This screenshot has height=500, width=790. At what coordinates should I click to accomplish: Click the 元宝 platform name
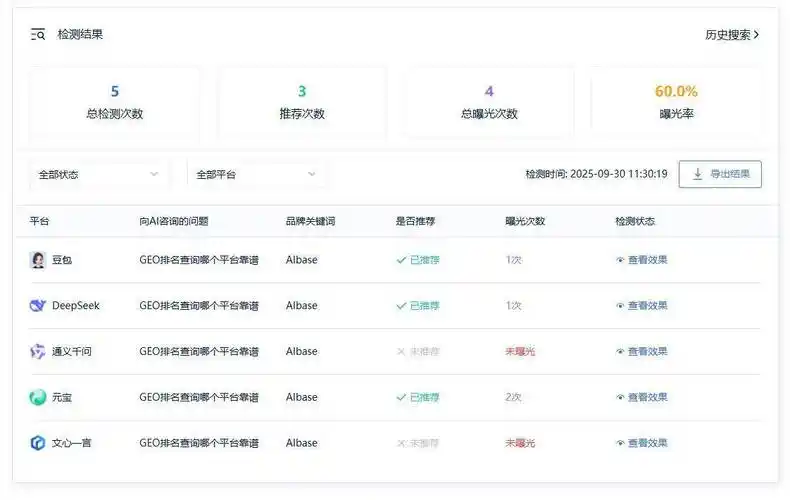[62, 397]
